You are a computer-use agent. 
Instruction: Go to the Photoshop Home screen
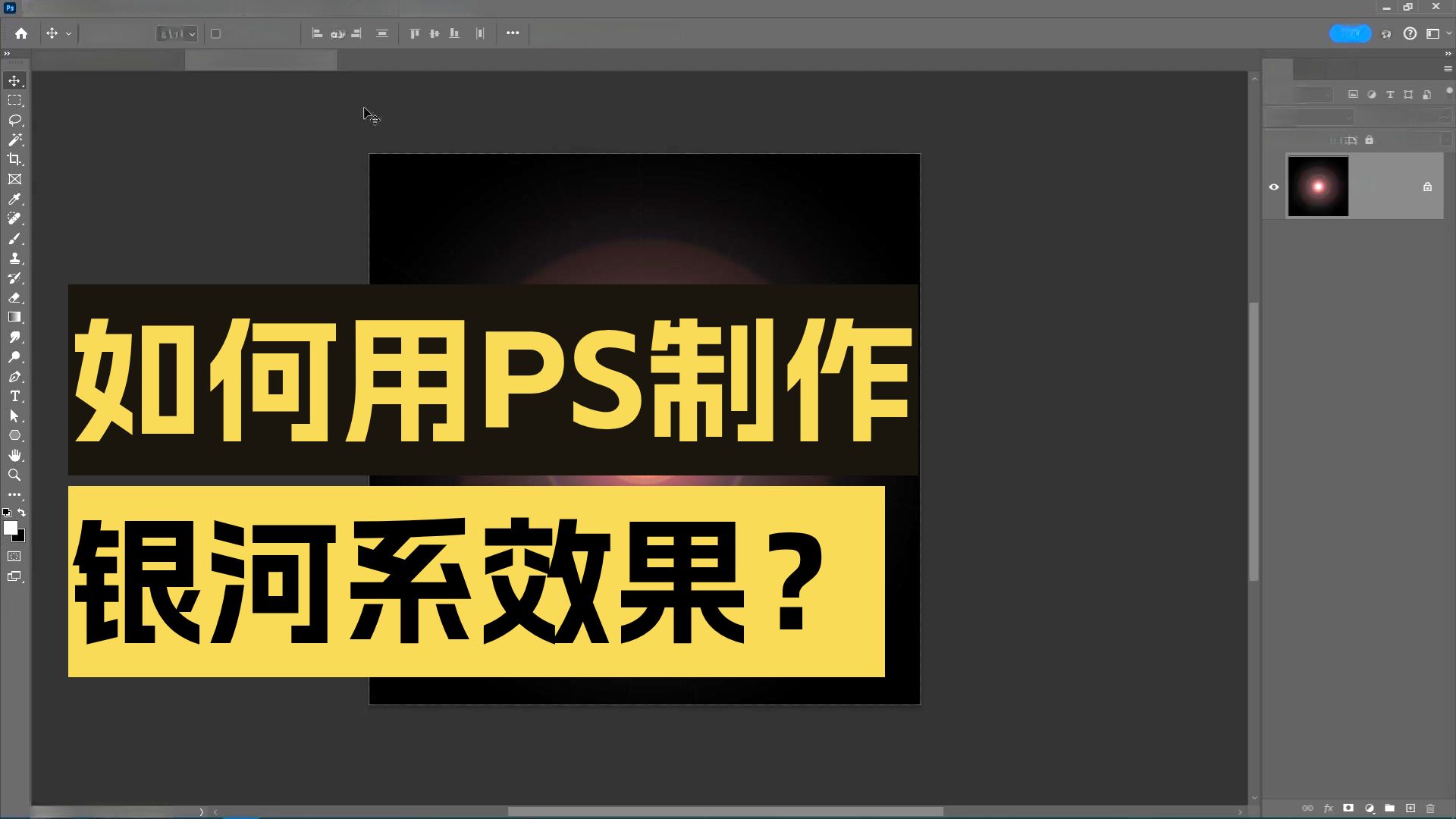coord(21,33)
